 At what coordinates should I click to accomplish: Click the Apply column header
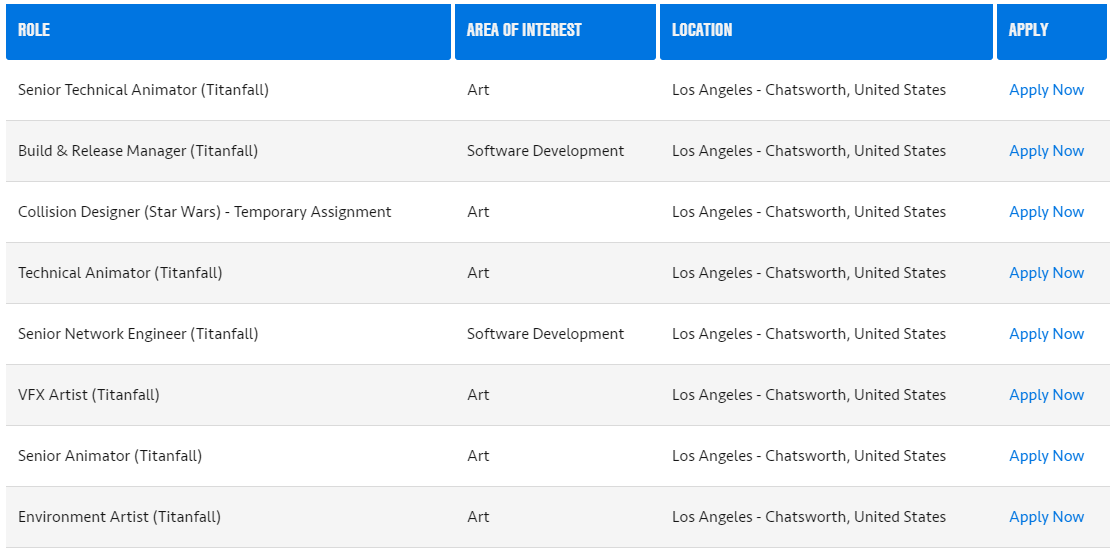[1028, 30]
